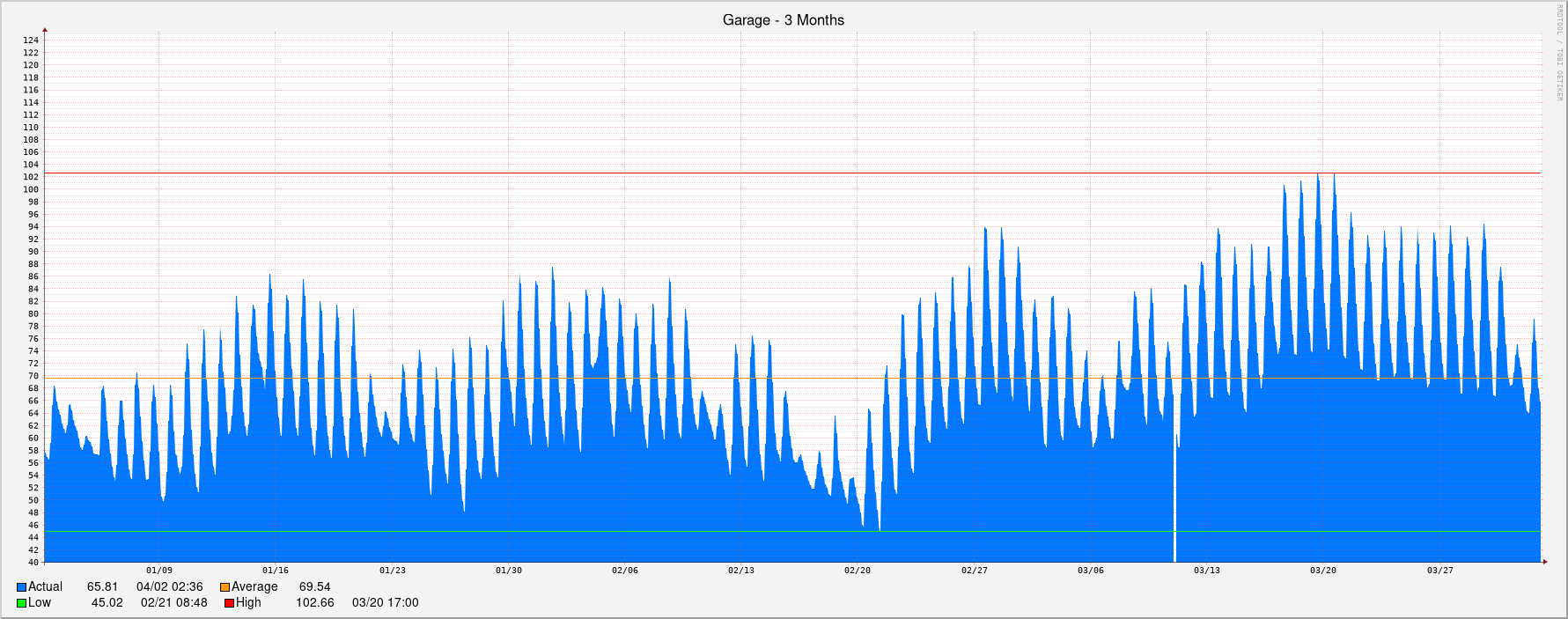Click the blue Actual legend swatch
The width and height of the screenshot is (1568, 619).
21,587
